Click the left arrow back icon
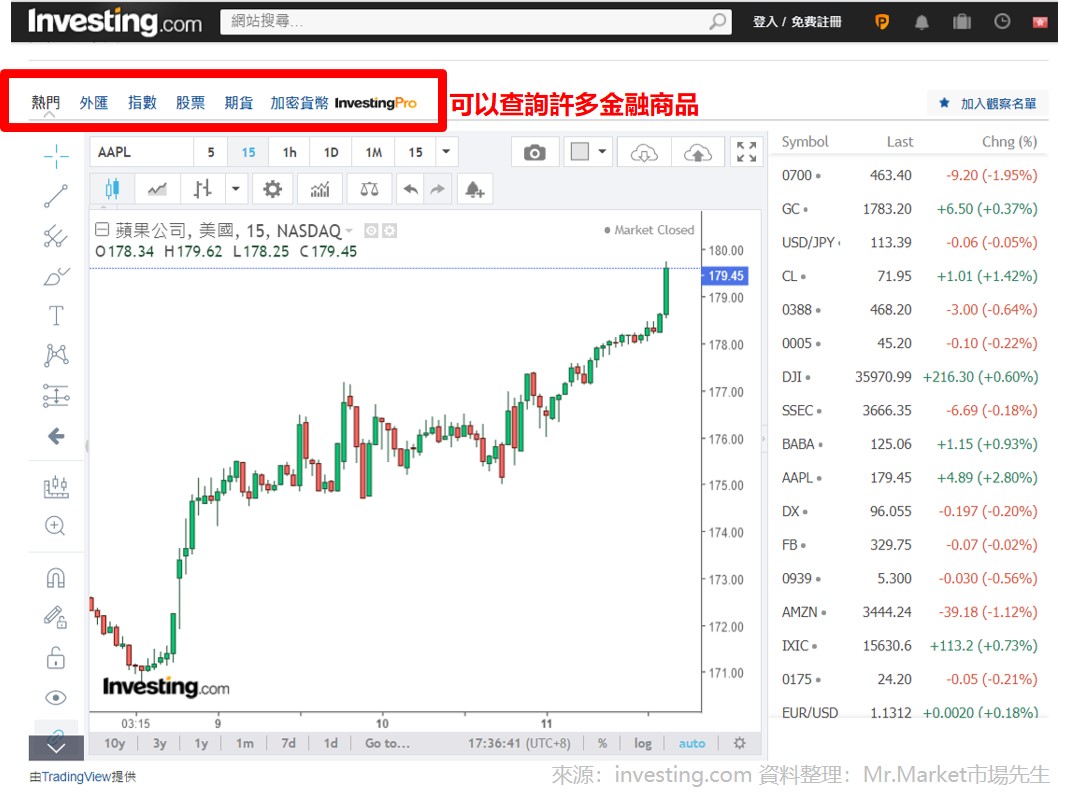 [x=56, y=436]
